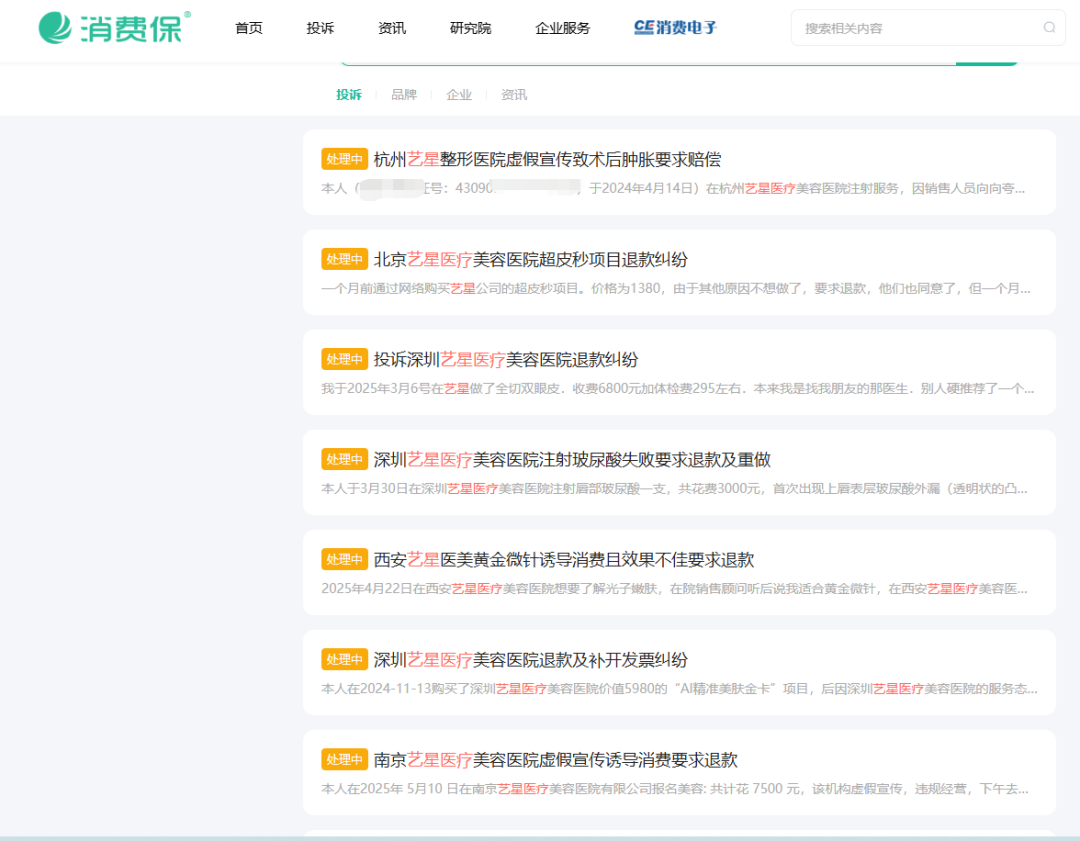
Task: Click the 消费保 logo
Action: 114,28
